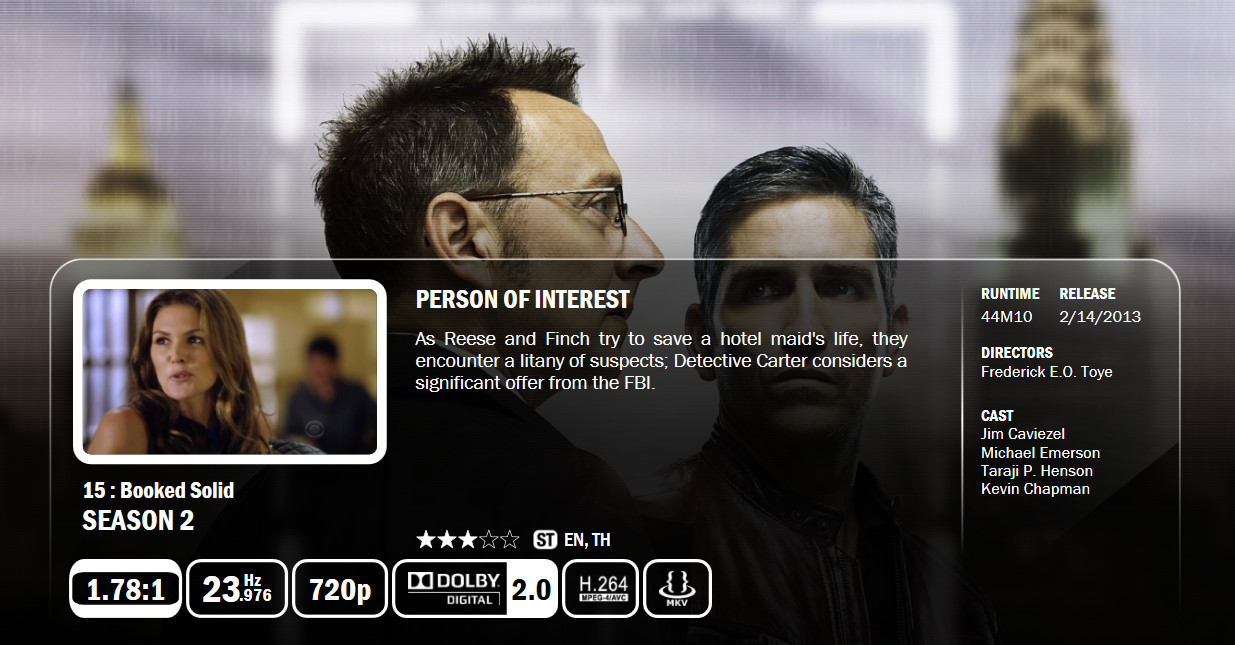Click the ST subtitle icon
The height and width of the screenshot is (645, 1235).
click(545, 540)
